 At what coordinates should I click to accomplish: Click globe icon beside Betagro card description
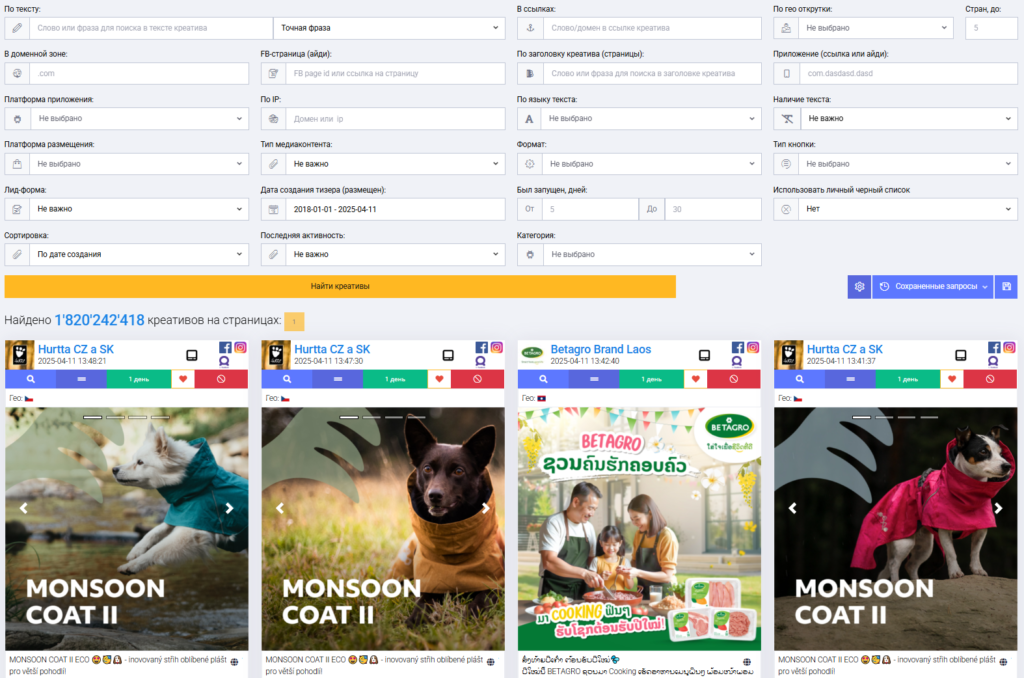point(746,662)
